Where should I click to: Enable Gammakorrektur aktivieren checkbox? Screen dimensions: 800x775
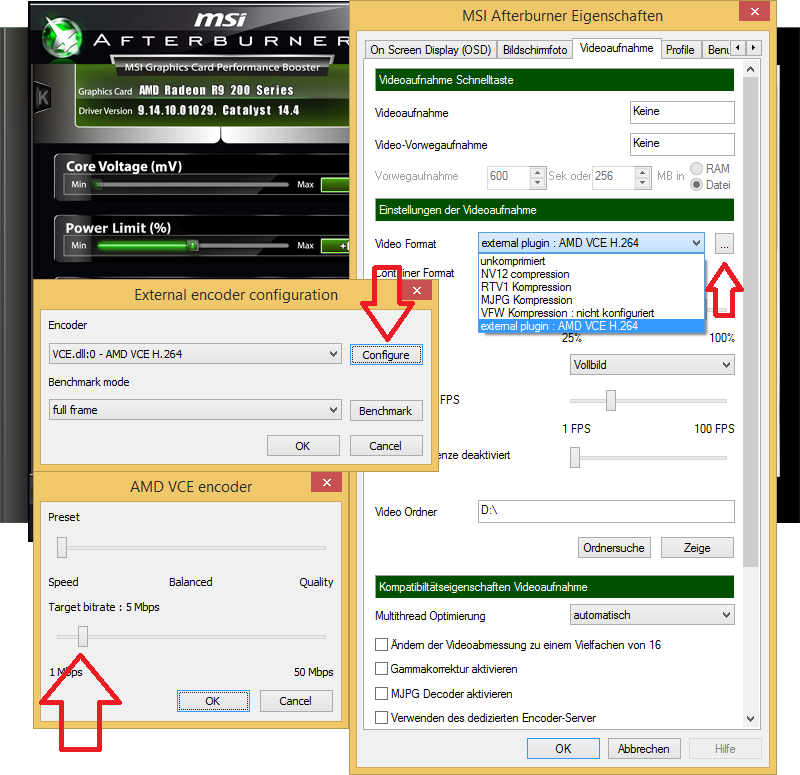pyautogui.click(x=381, y=668)
